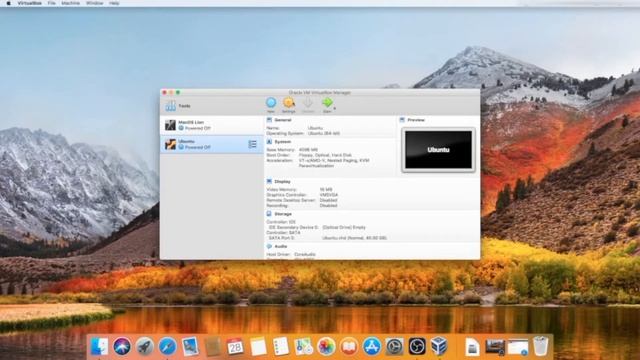The image size is (640, 360).
Task: Open the File menu
Action: click(51, 3)
